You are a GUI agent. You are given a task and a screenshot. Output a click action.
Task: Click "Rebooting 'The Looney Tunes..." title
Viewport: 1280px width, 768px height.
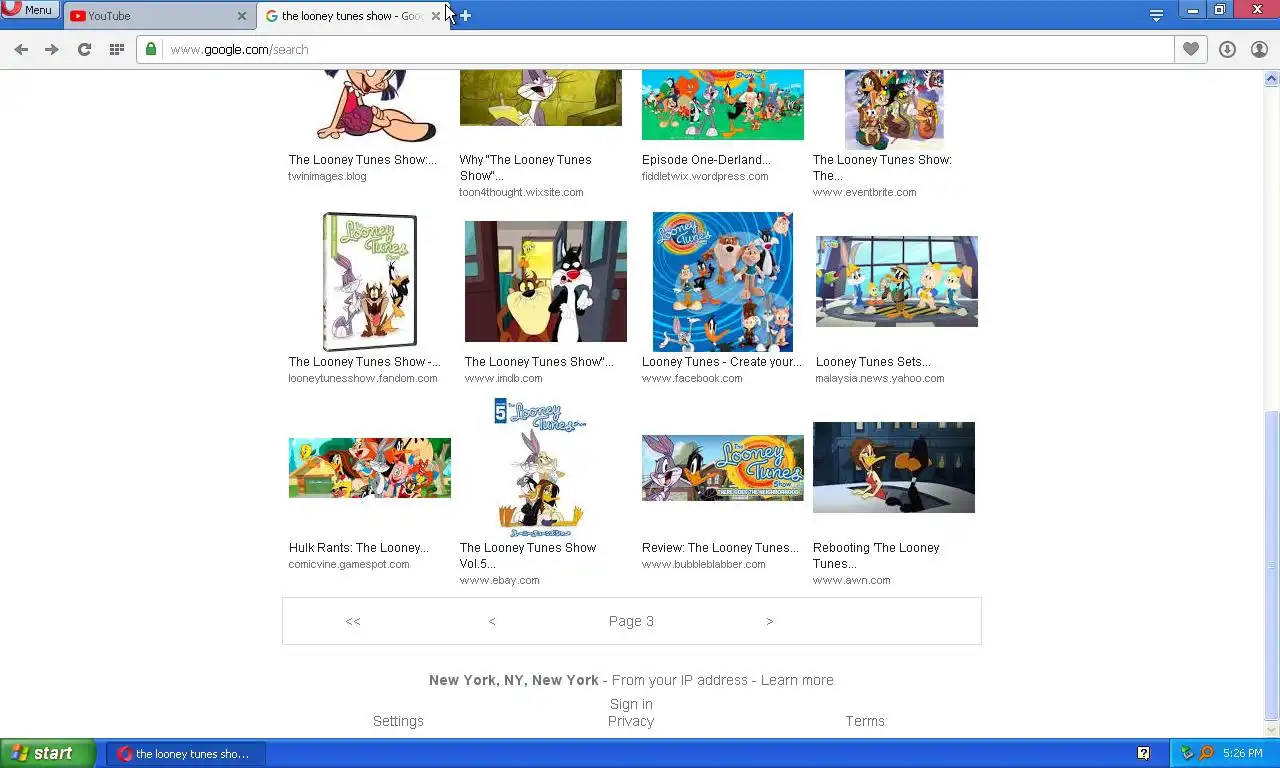[x=876, y=556]
